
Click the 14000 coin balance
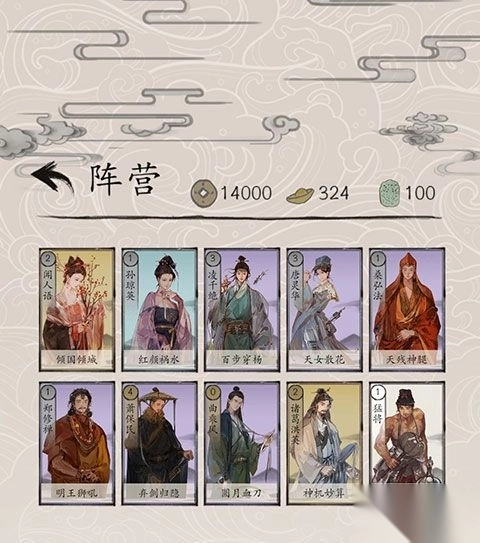[x=246, y=193]
